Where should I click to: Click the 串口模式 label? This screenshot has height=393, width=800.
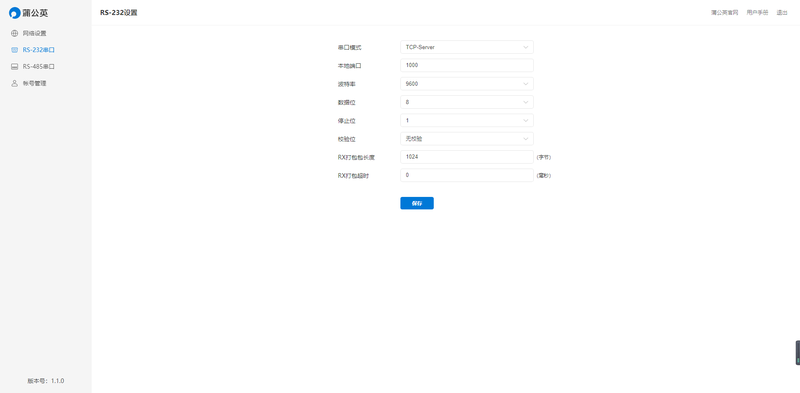(x=349, y=47)
